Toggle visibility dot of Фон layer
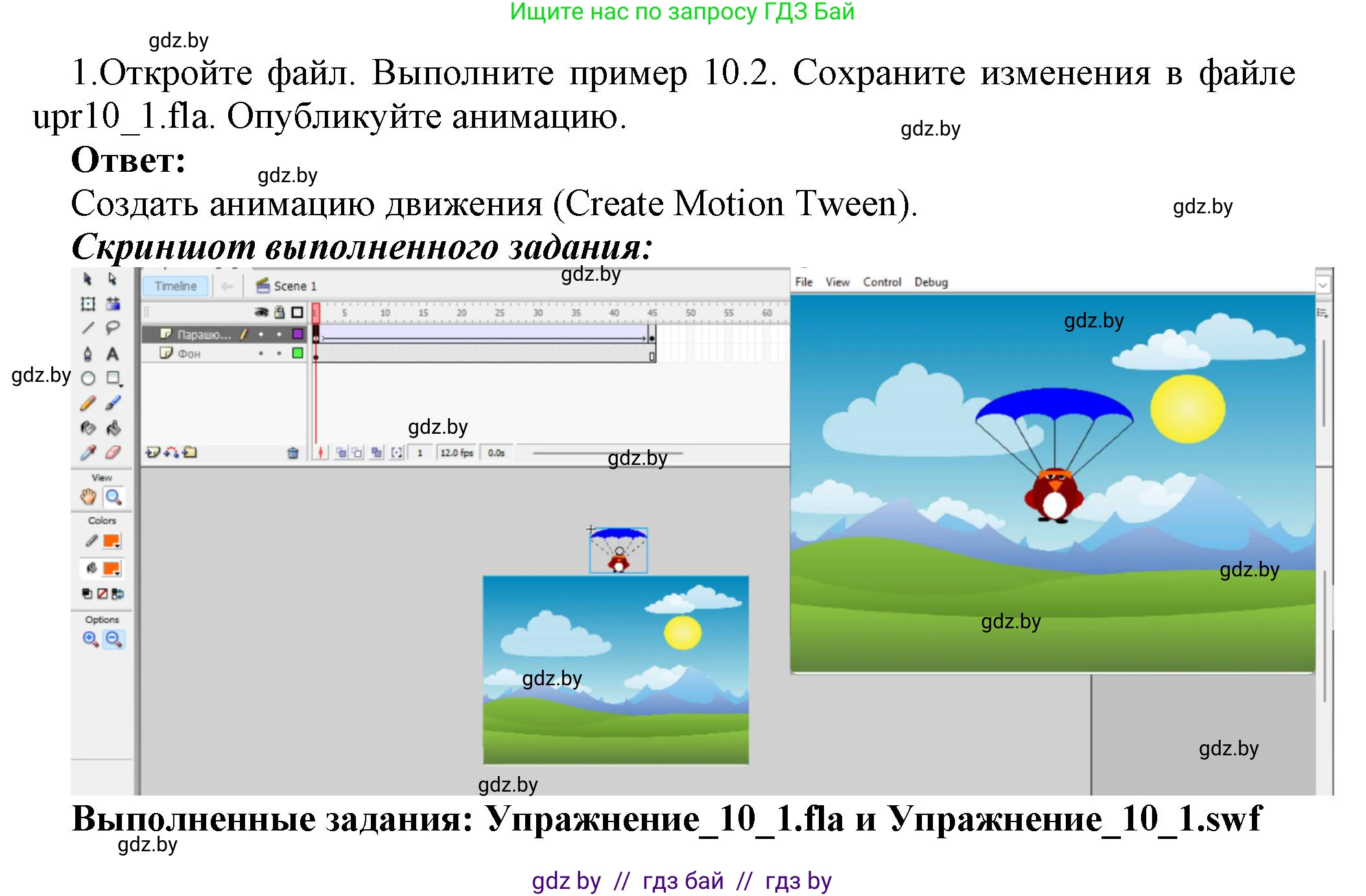The image size is (1366, 896). point(261,353)
